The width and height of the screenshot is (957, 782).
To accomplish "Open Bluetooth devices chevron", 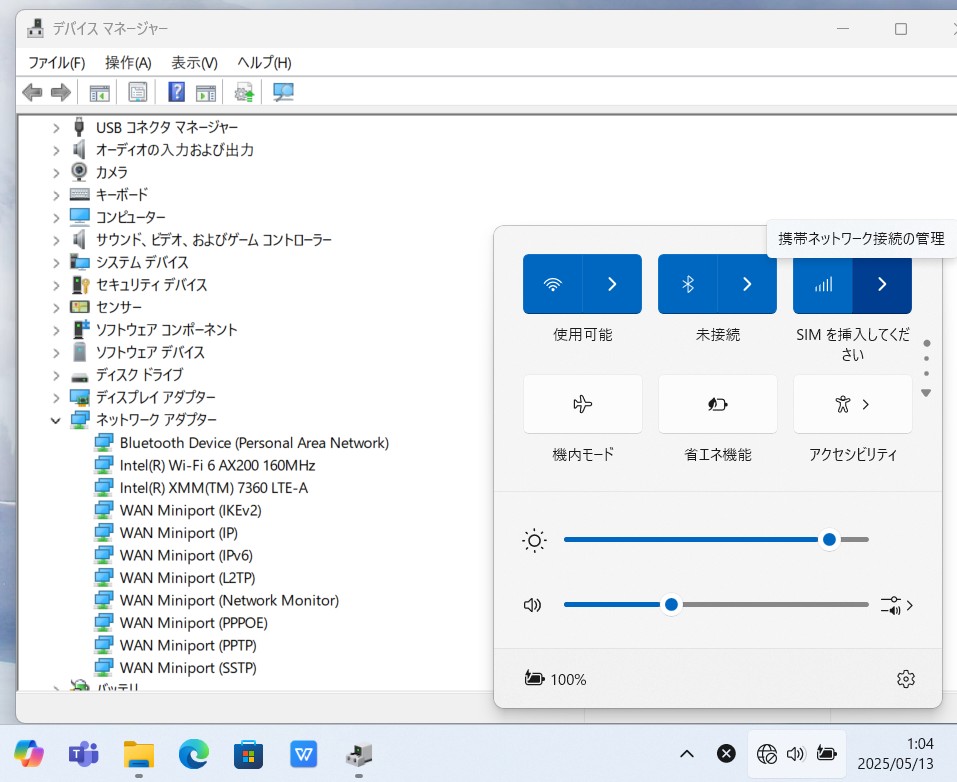I will tap(747, 284).
